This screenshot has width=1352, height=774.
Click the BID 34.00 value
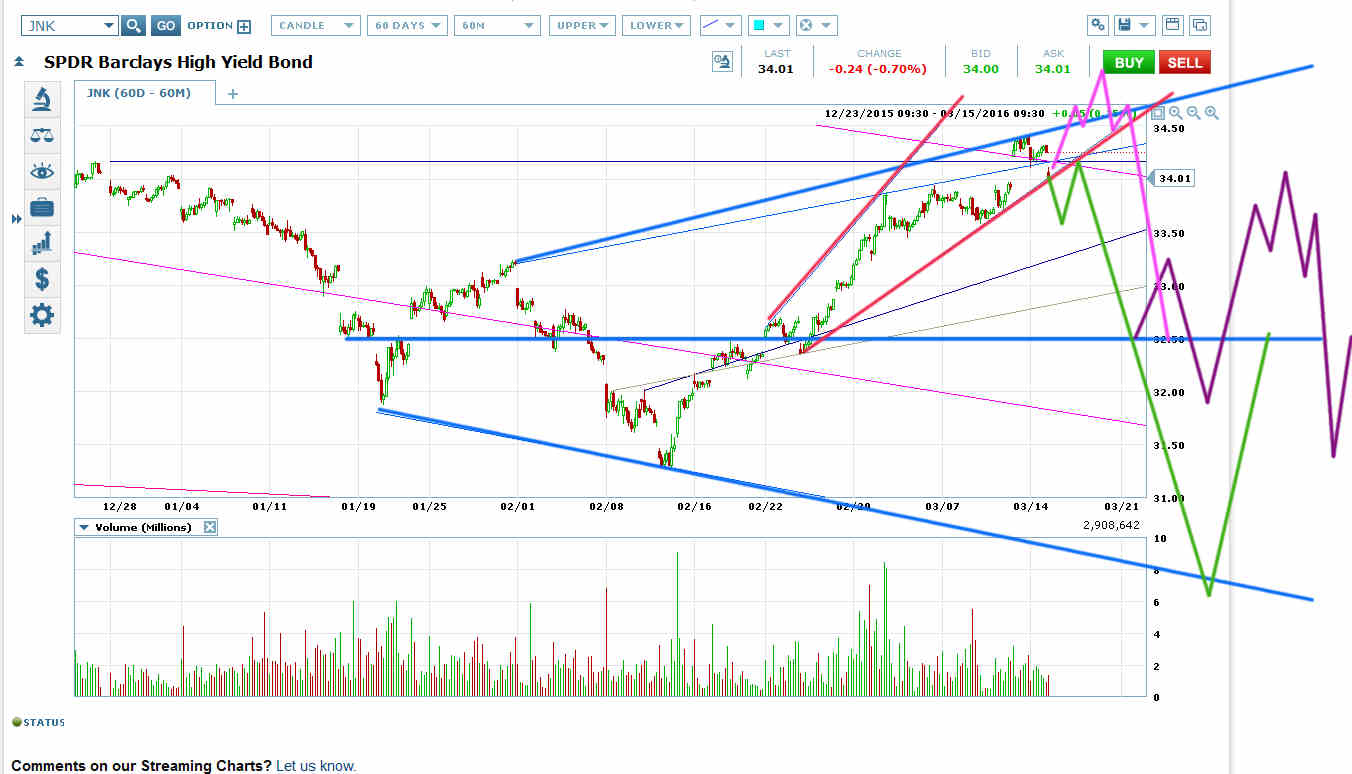[x=980, y=69]
